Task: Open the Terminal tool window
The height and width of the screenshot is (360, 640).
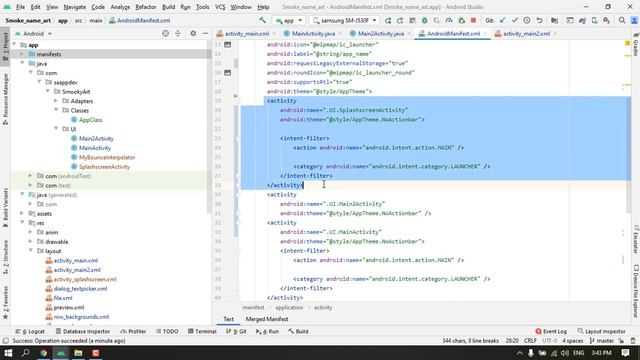Action: (202, 331)
